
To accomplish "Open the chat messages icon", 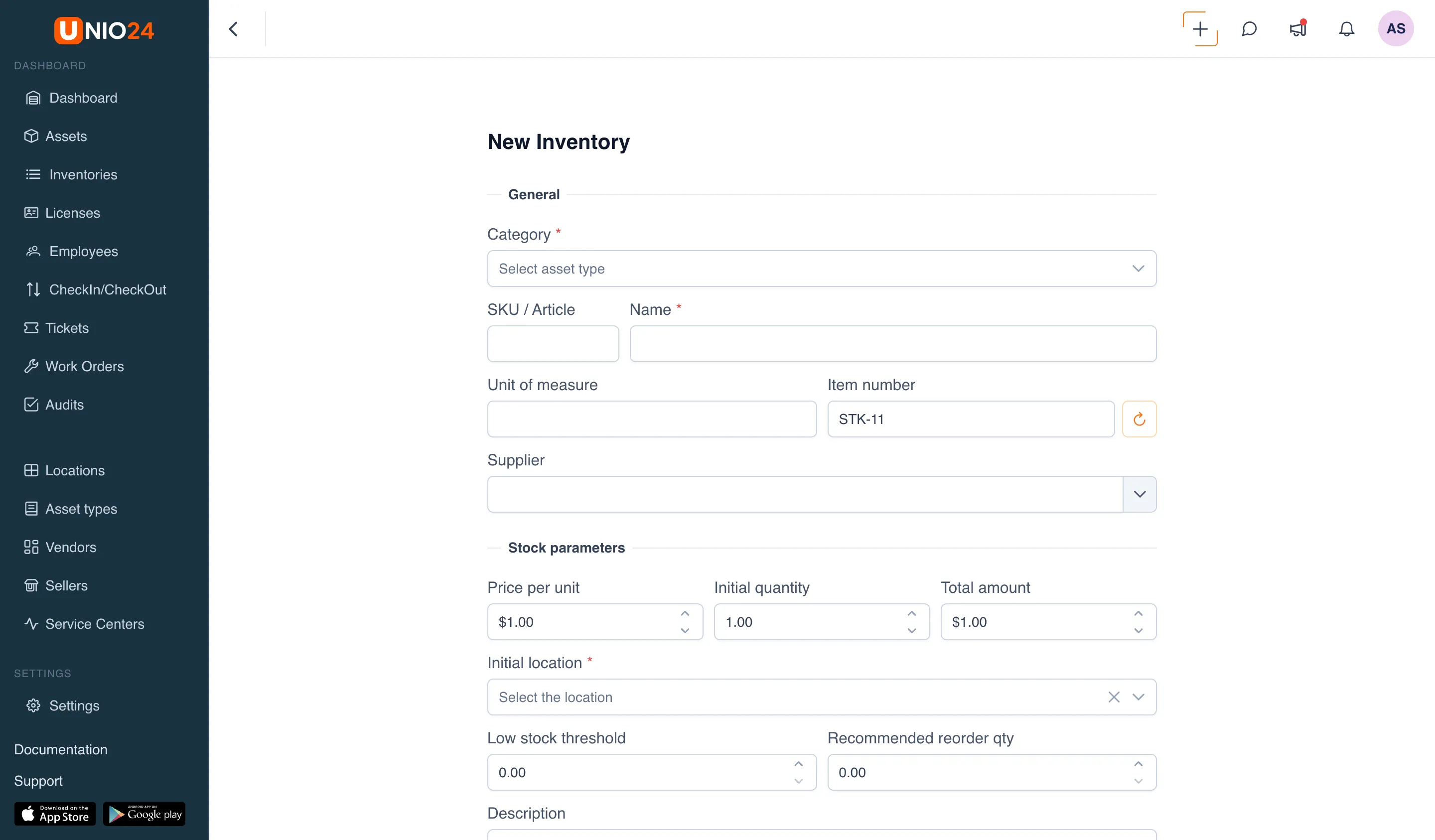I will (x=1249, y=29).
